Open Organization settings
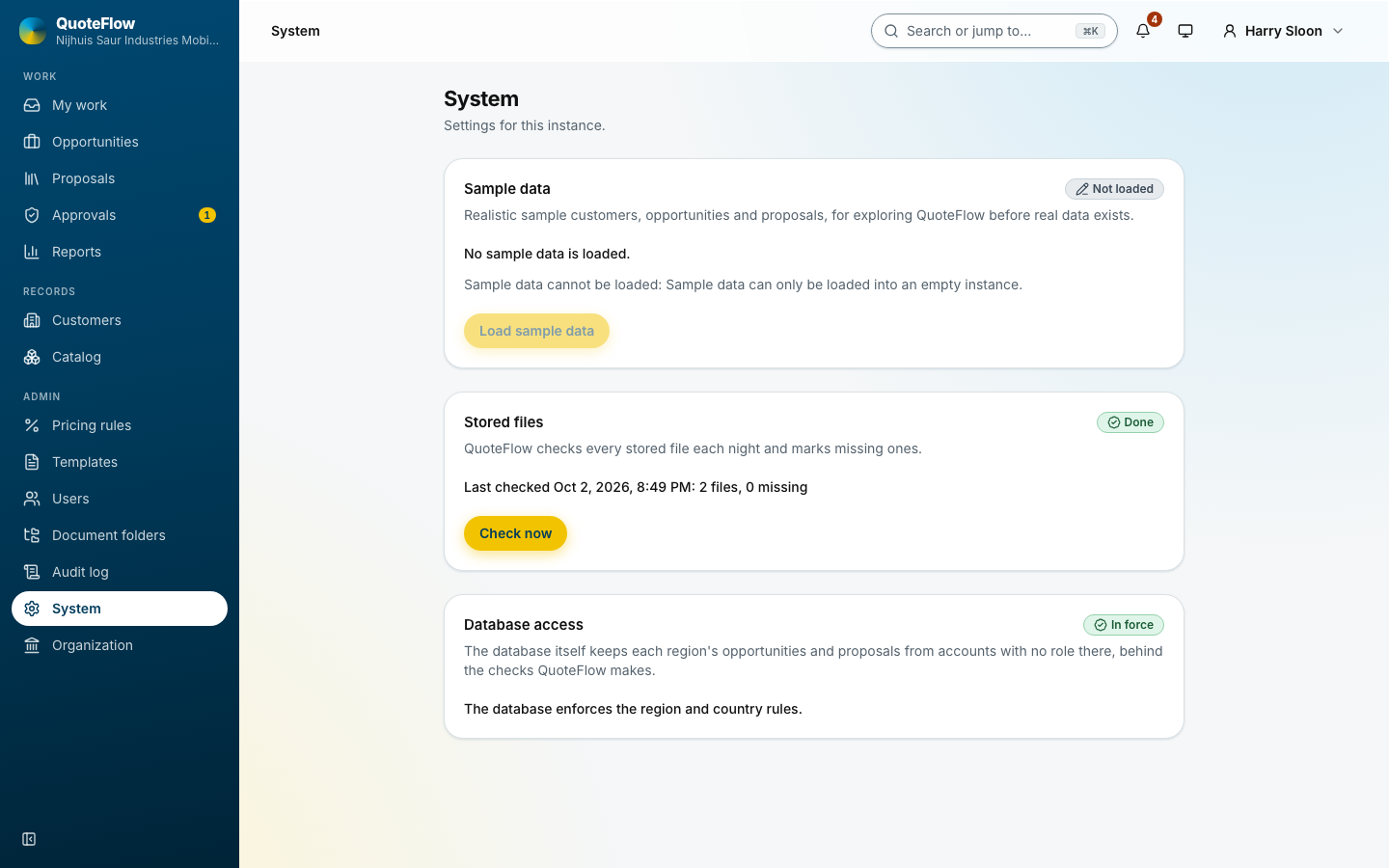The width and height of the screenshot is (1389, 868). click(120, 645)
